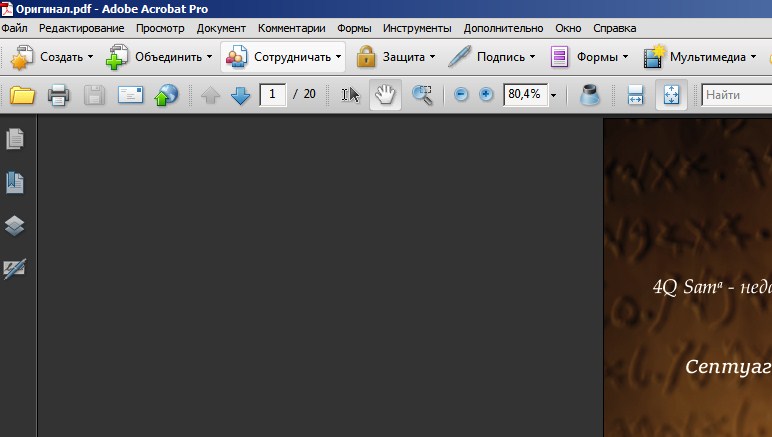The height and width of the screenshot is (437, 772).
Task: Expand the Формы toolbar dropdown
Action: [x=625, y=57]
